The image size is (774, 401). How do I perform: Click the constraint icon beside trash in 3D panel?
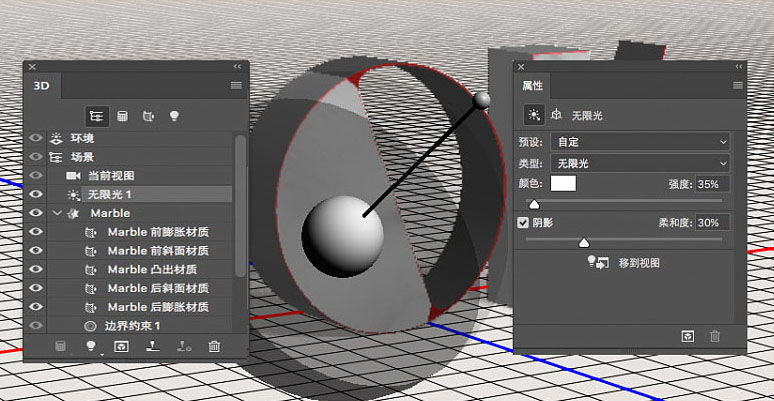click(x=184, y=346)
